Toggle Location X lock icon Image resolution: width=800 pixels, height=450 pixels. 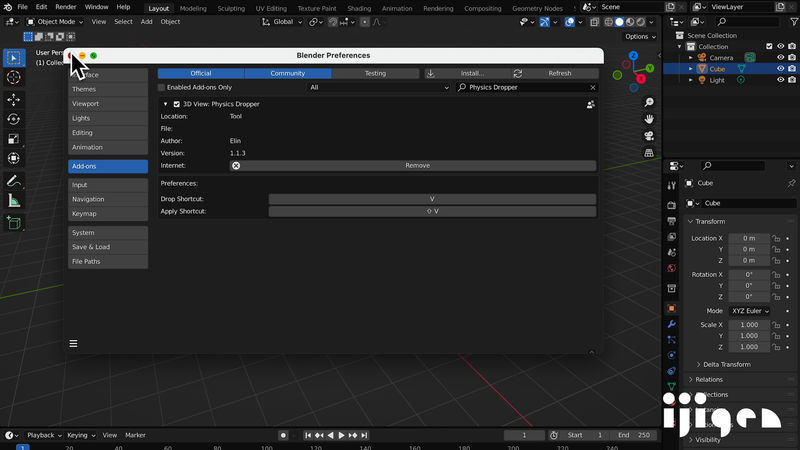(776, 238)
